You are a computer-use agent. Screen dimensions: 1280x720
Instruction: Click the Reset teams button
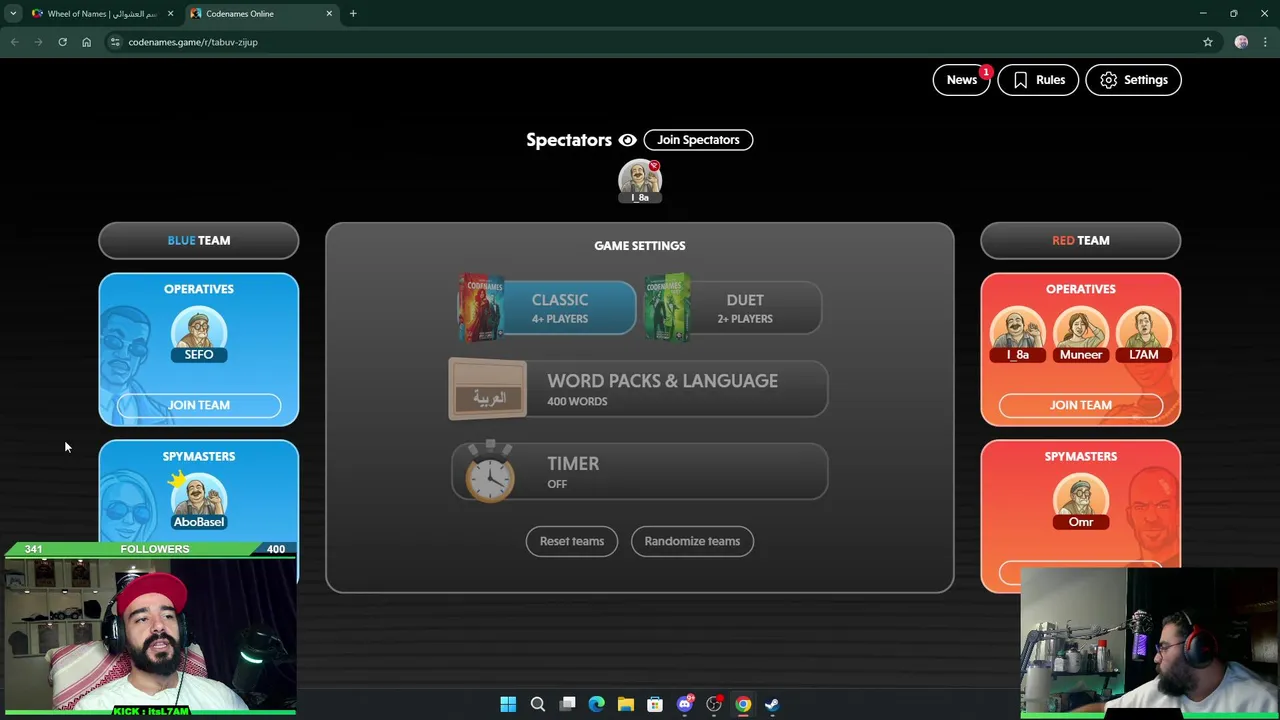572,541
